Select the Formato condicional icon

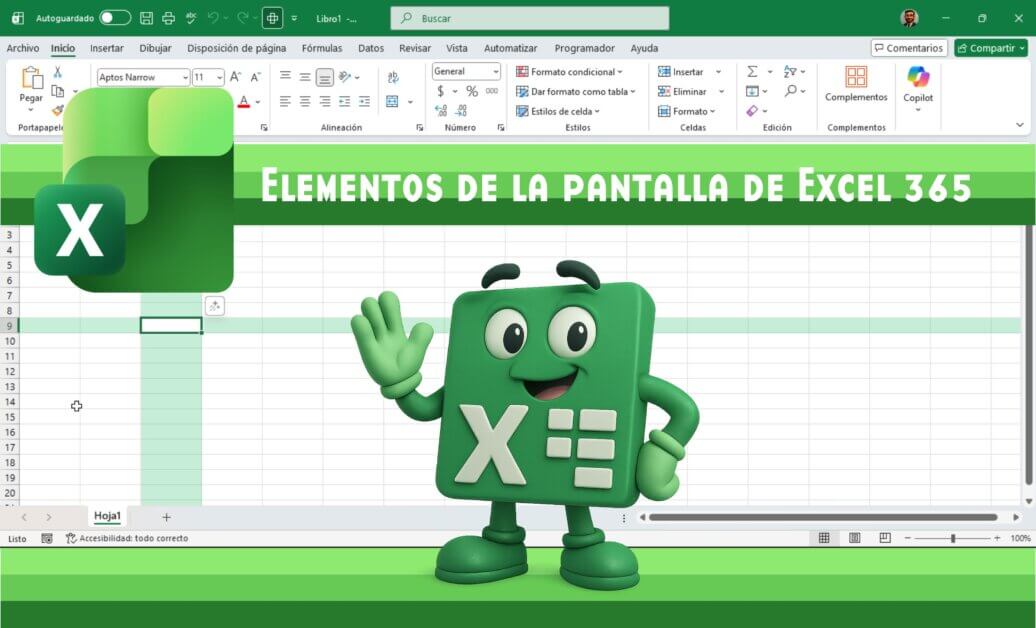click(x=521, y=71)
